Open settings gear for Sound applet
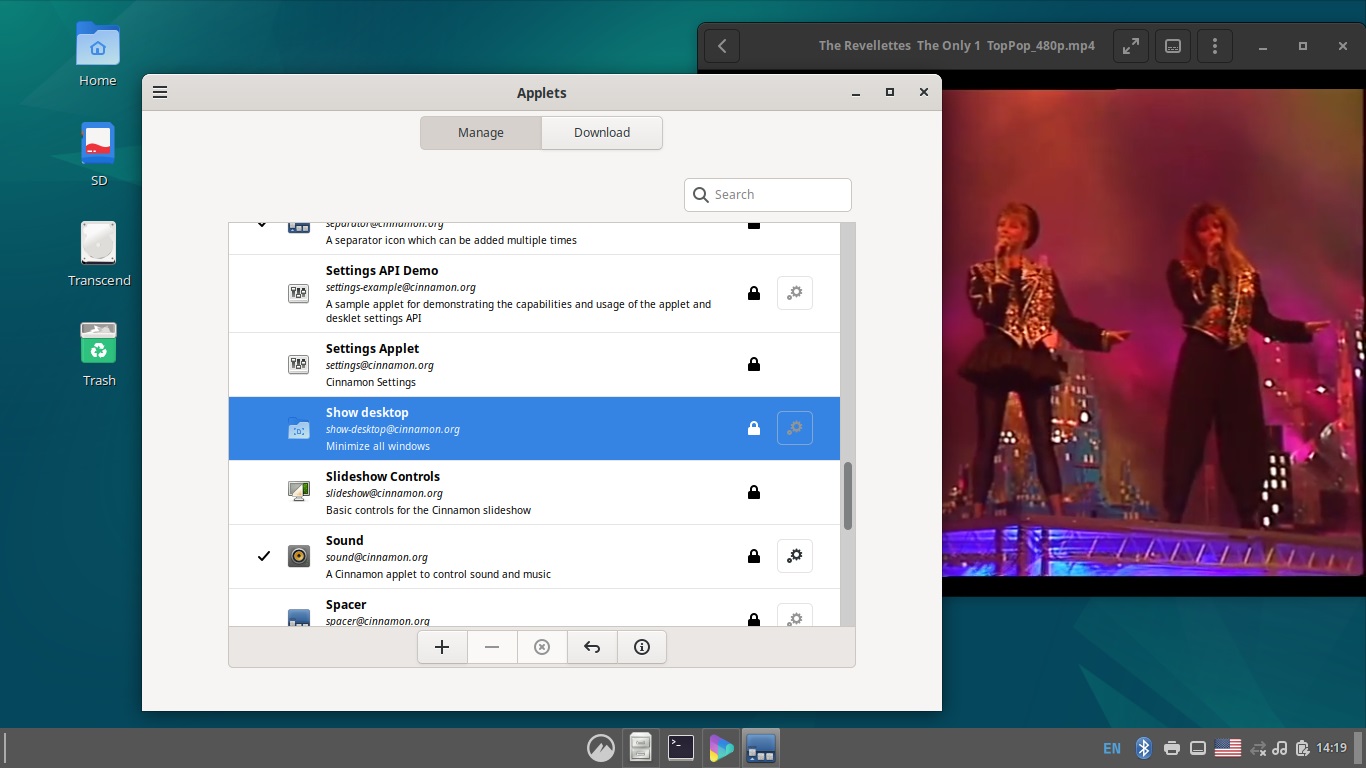The width and height of the screenshot is (1366, 768). (795, 556)
